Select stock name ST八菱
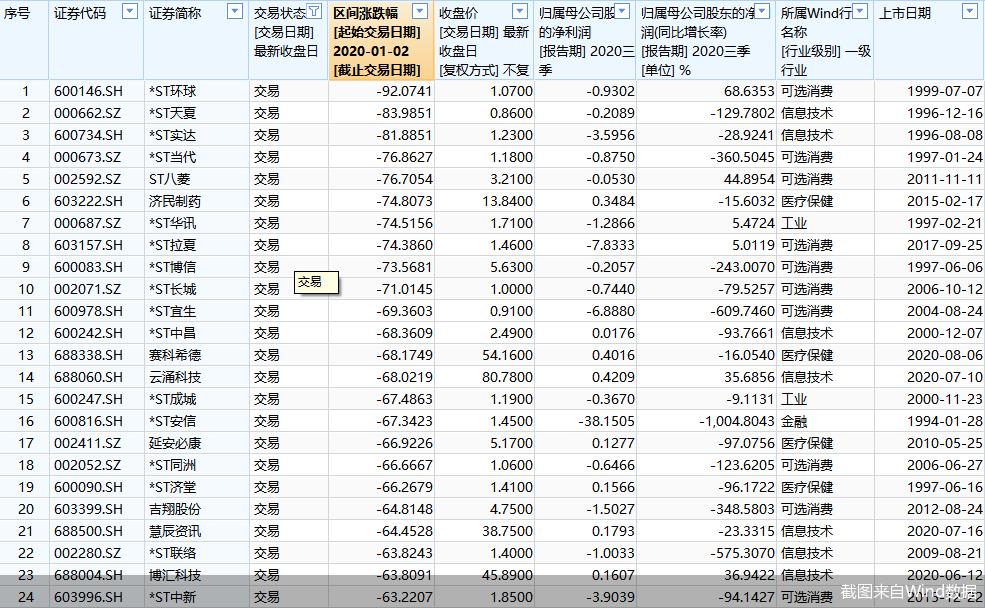This screenshot has height=608, width=985. pos(170,179)
